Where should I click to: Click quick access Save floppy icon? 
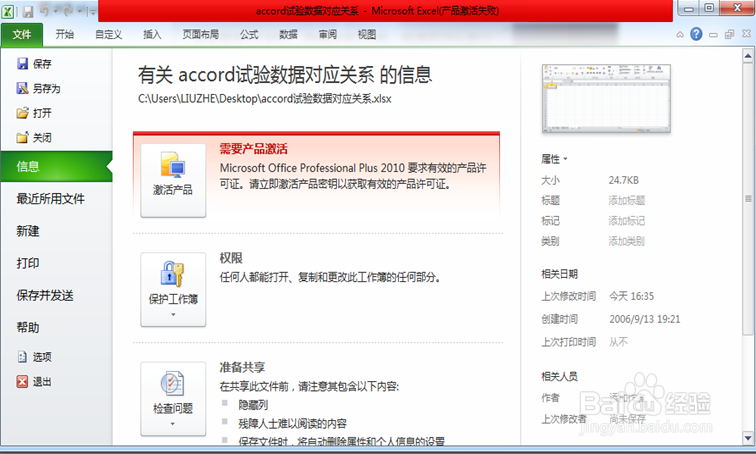coord(28,11)
